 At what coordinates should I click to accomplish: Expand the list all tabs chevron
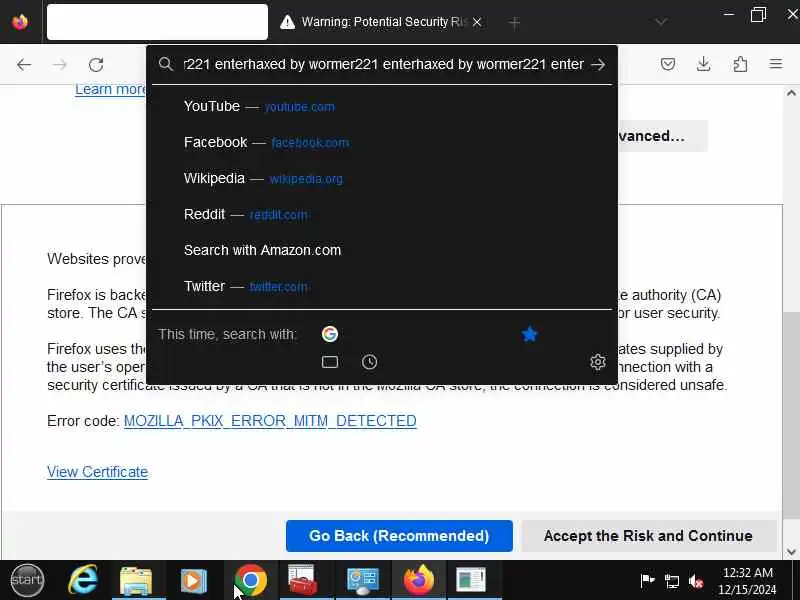(x=661, y=22)
